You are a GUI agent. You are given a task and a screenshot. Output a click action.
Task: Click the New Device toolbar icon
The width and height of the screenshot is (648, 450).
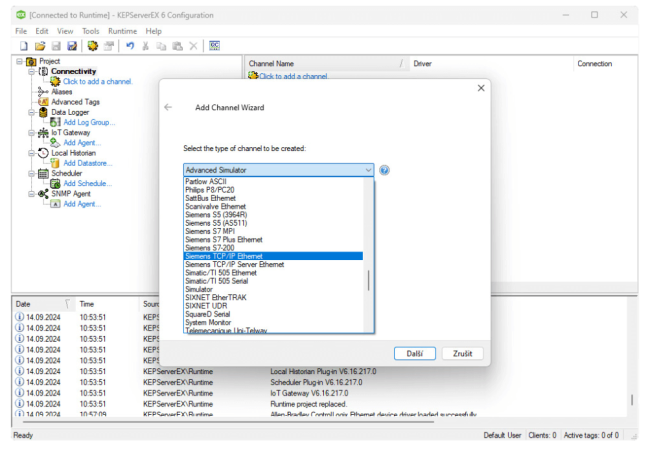point(109,46)
